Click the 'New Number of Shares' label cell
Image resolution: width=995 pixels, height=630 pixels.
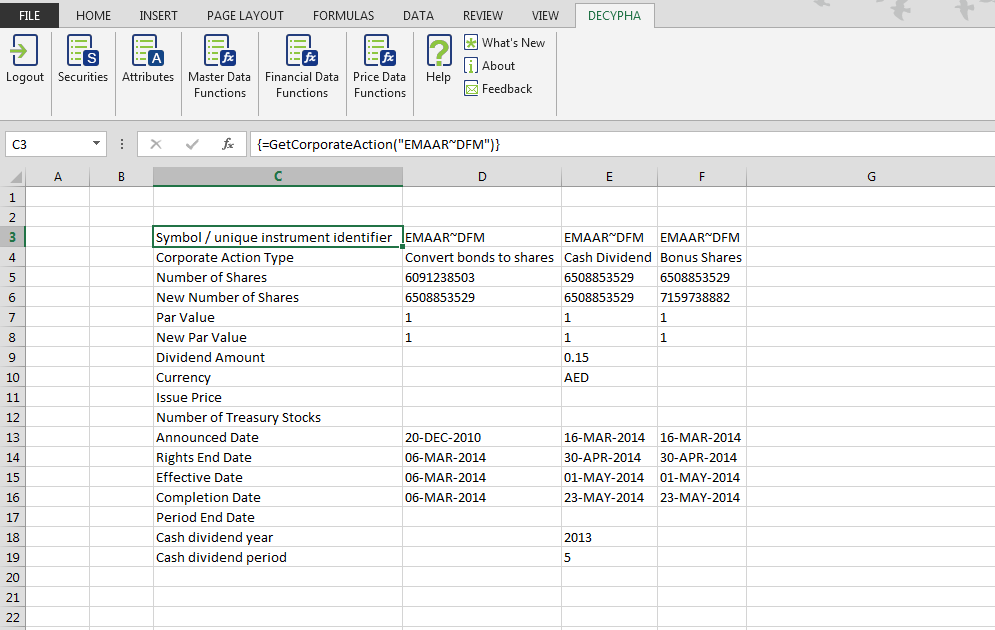278,298
